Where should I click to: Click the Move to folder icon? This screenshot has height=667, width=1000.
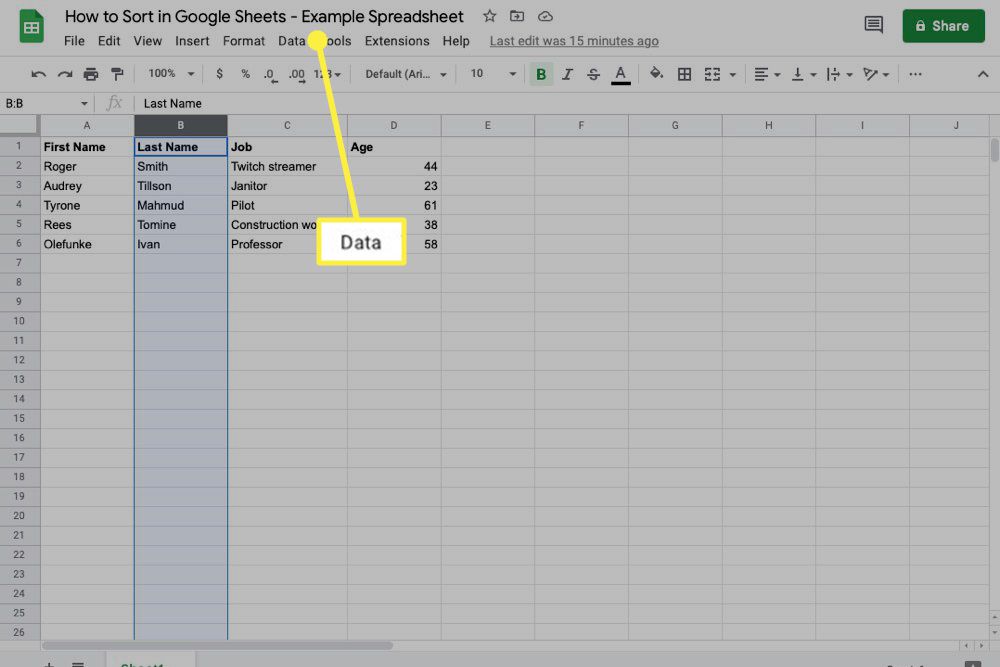(517, 17)
